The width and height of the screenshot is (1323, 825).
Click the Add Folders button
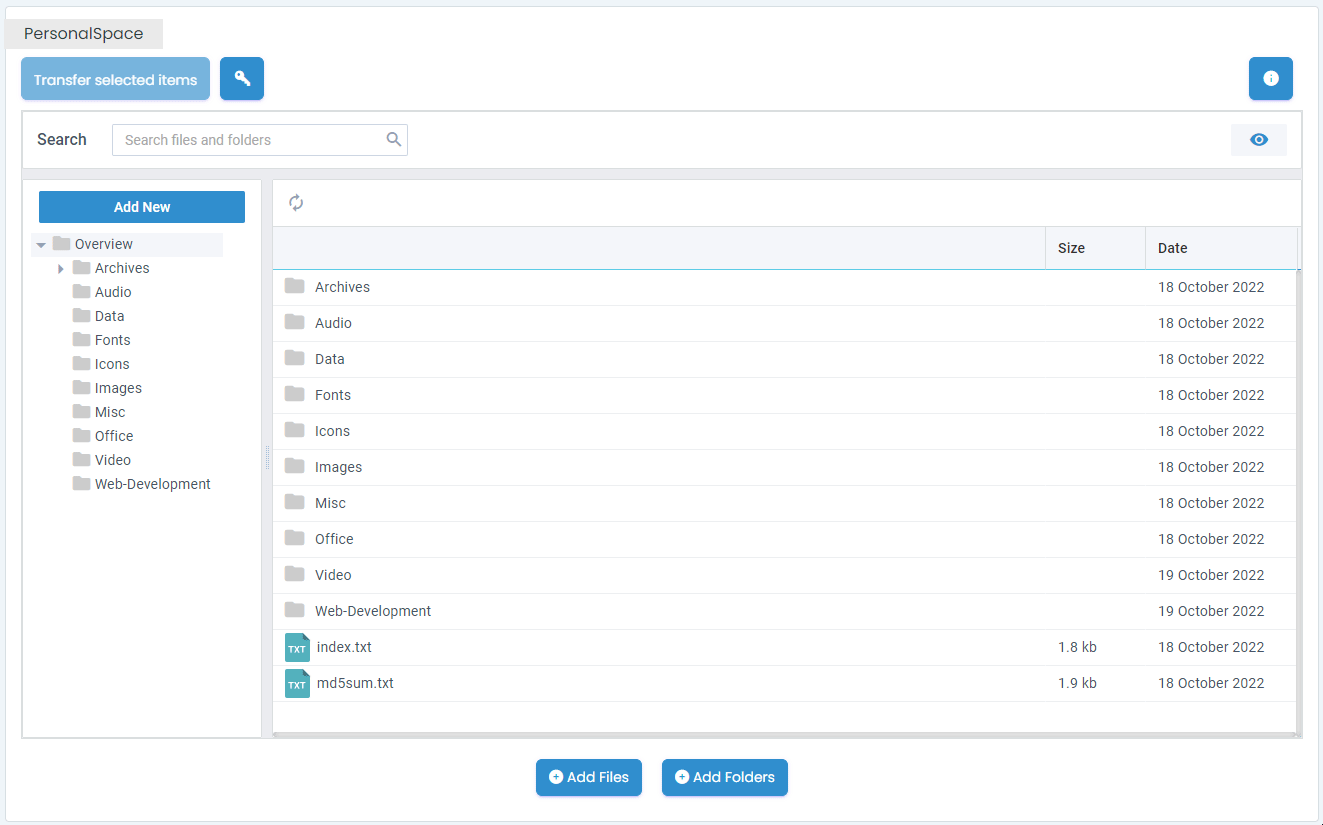[x=724, y=777]
